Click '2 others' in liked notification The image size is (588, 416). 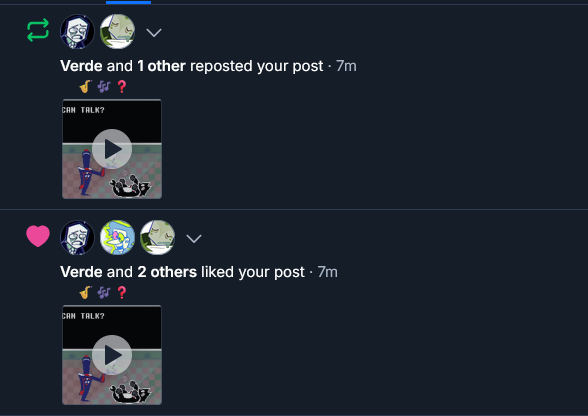[167, 272]
